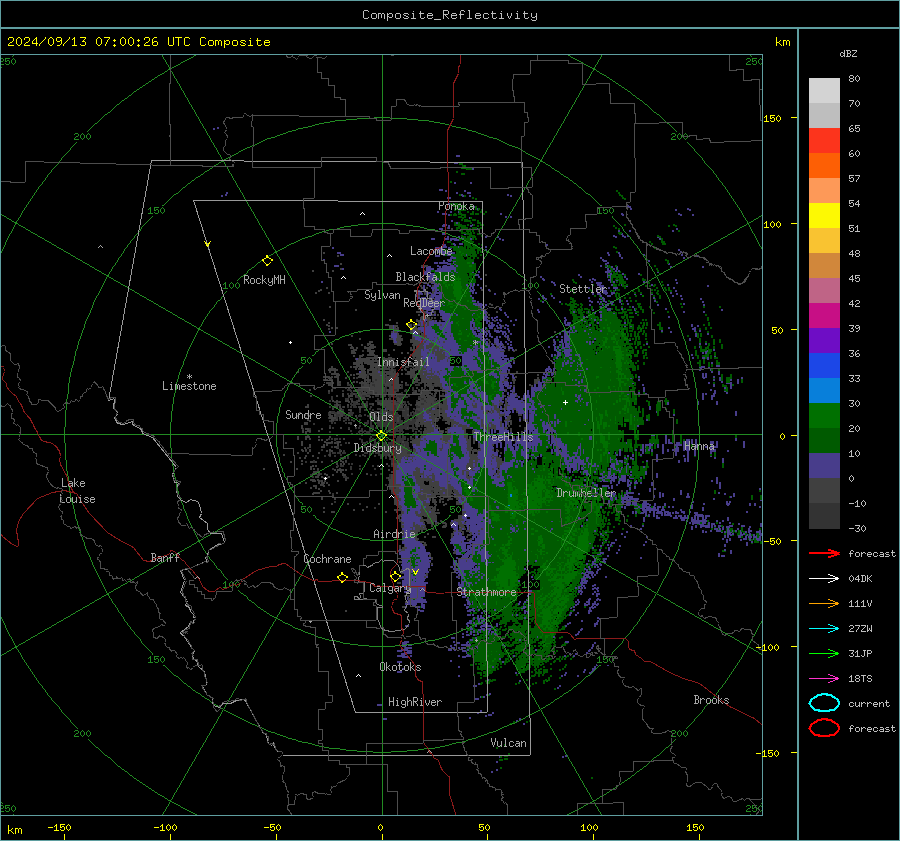Click the HighRiver town label
This screenshot has width=900, height=841.
click(x=415, y=702)
